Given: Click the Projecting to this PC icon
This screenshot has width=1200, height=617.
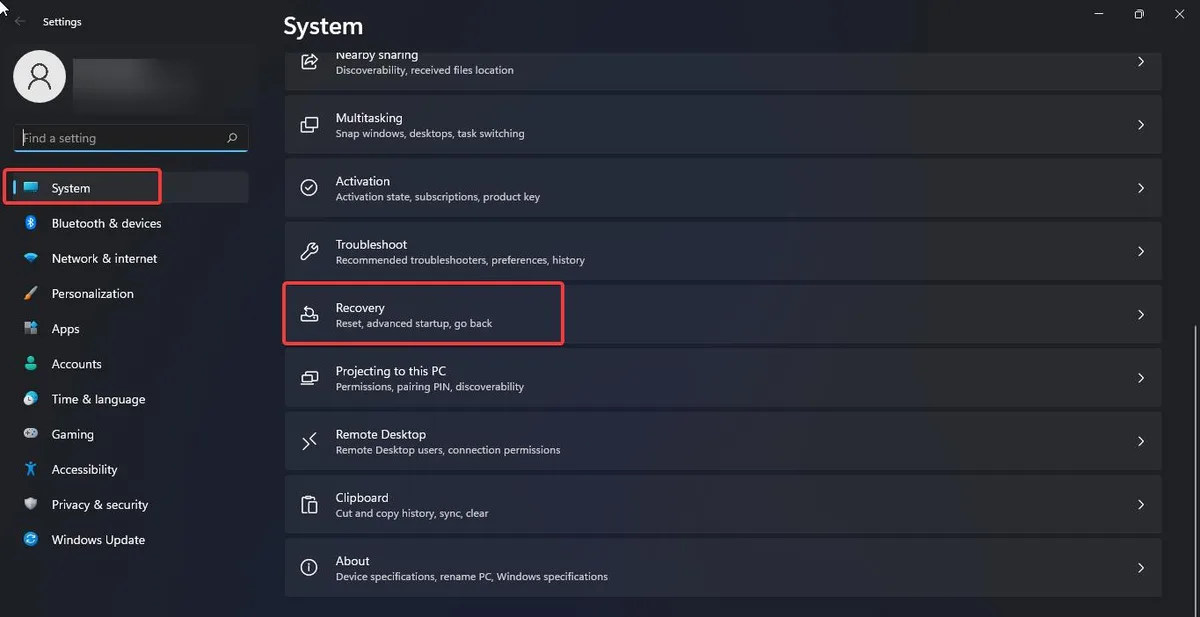Looking at the screenshot, I should click(x=310, y=378).
